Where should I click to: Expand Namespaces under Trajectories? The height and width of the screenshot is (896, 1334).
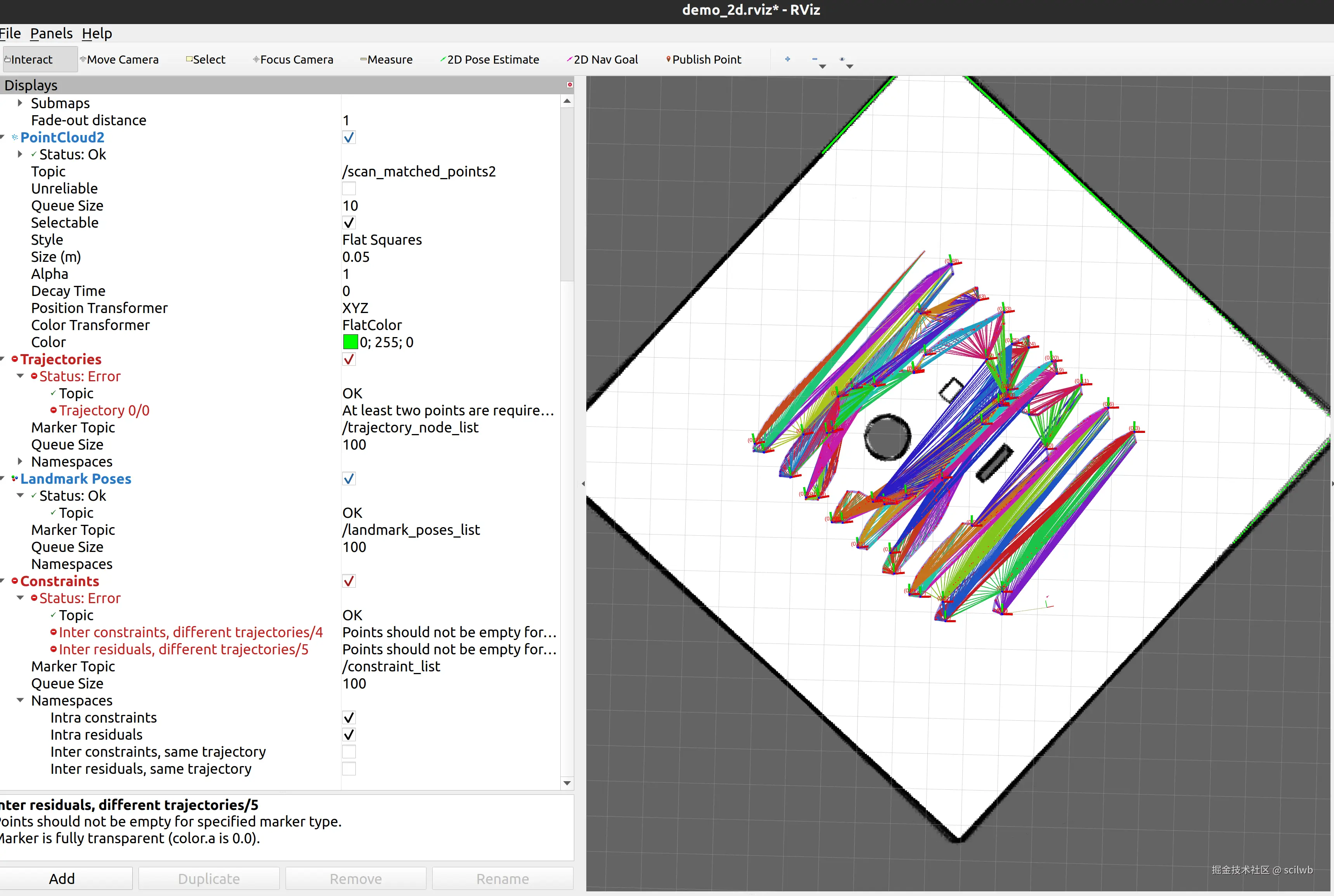pos(20,461)
